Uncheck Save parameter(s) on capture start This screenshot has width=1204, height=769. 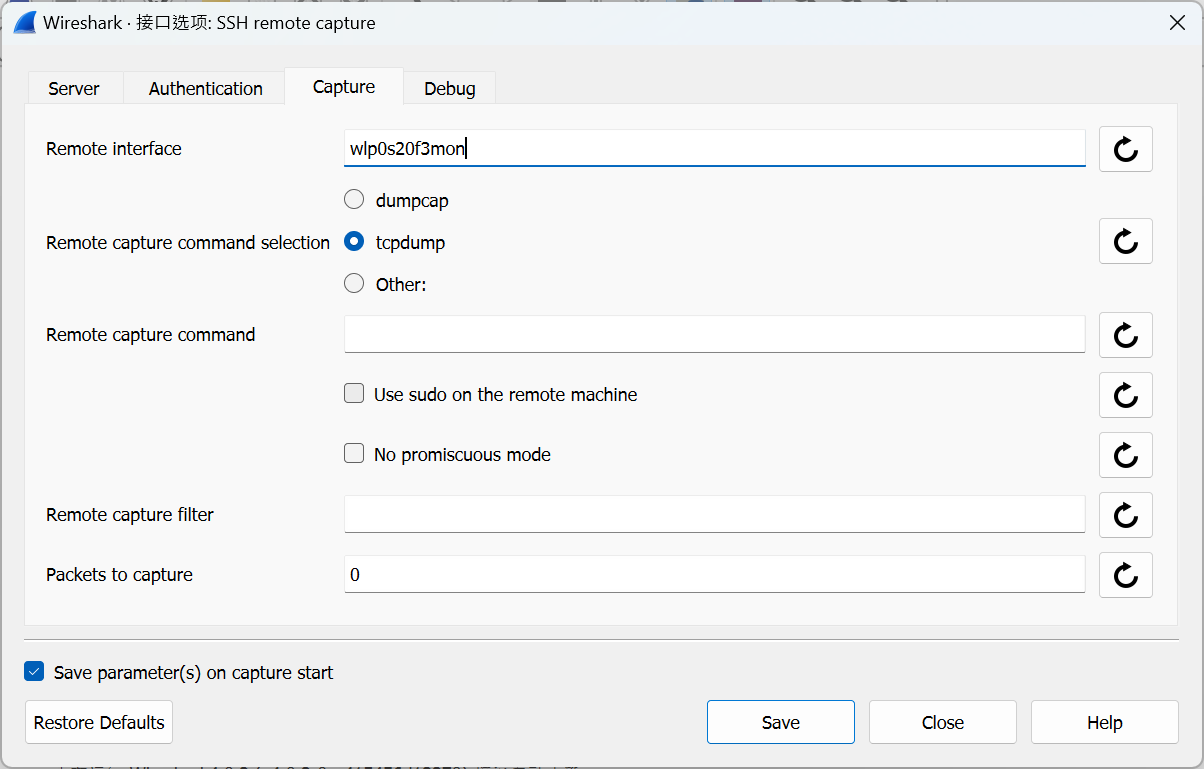point(34,672)
